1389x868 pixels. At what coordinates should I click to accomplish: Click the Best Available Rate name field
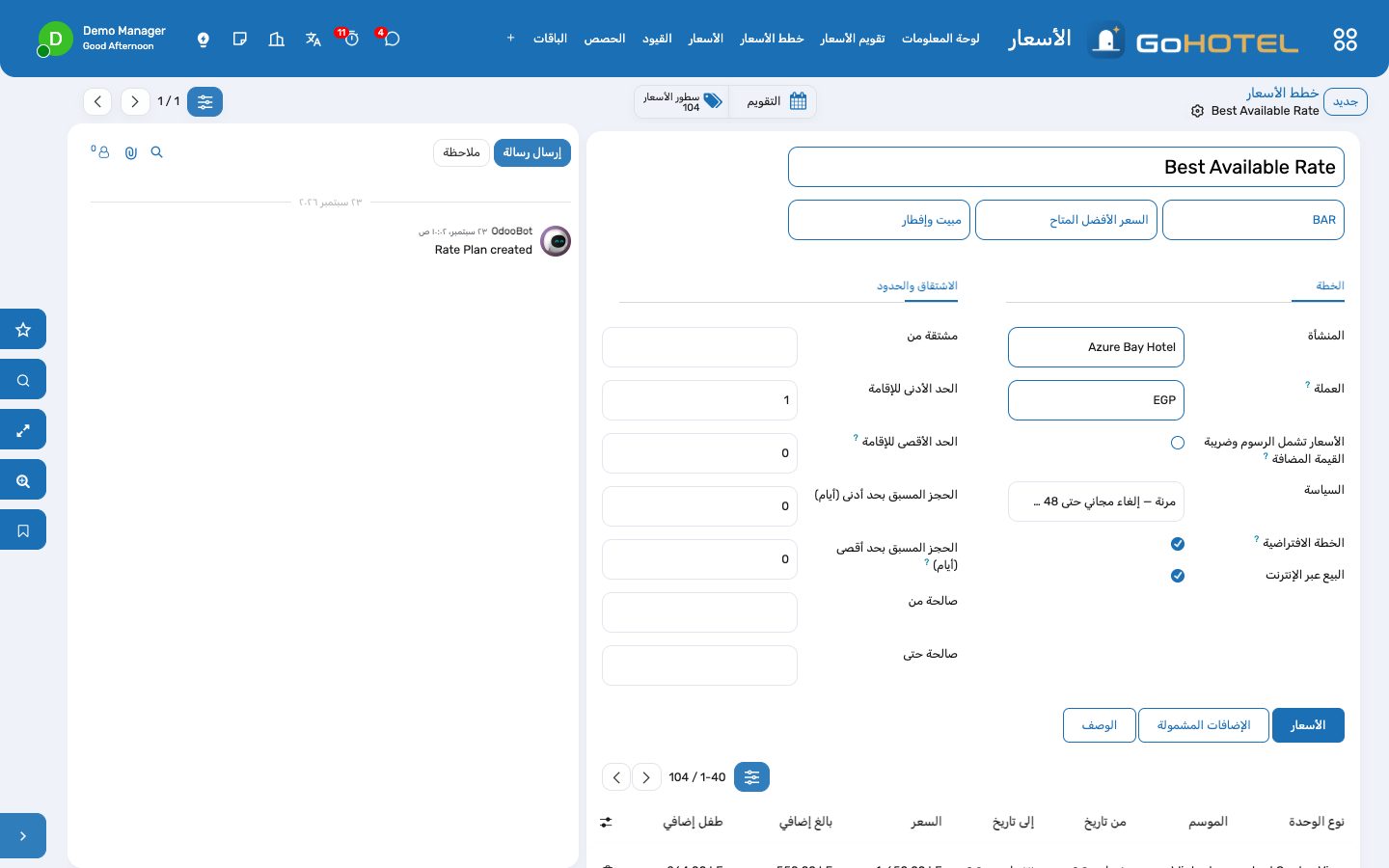[x=1066, y=167]
